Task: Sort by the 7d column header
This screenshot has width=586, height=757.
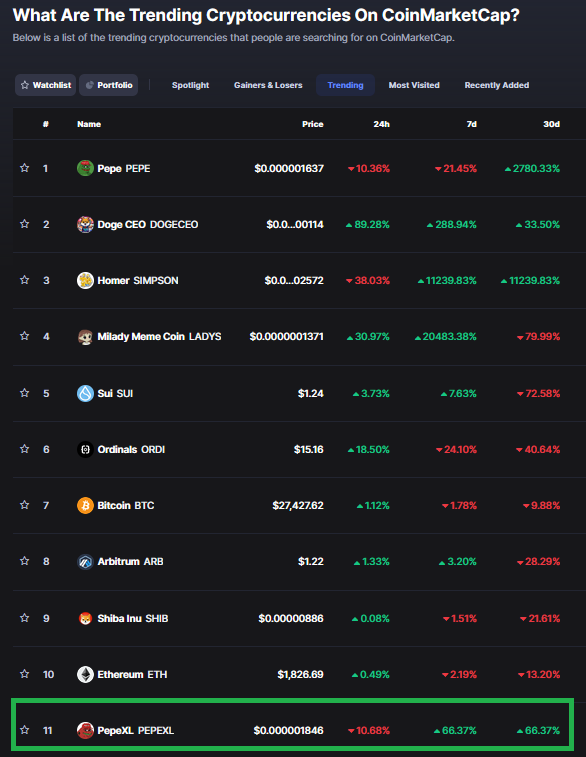Action: coord(472,124)
